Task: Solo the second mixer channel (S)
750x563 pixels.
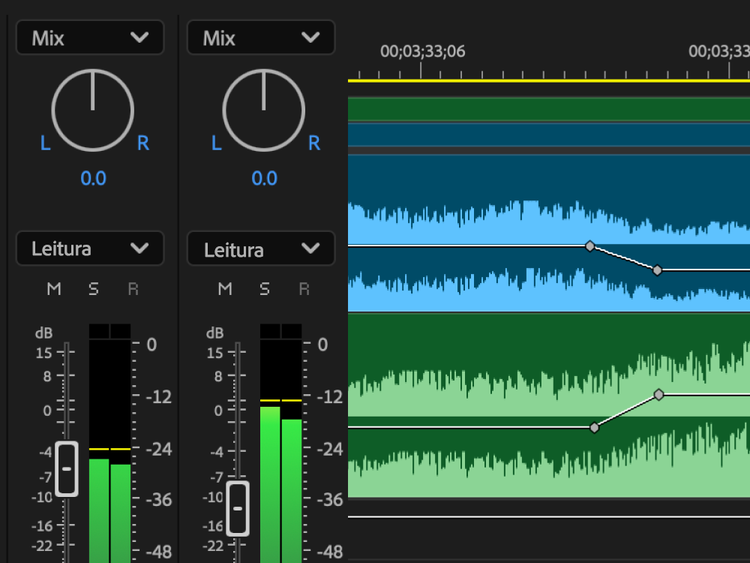Action: click(264, 289)
